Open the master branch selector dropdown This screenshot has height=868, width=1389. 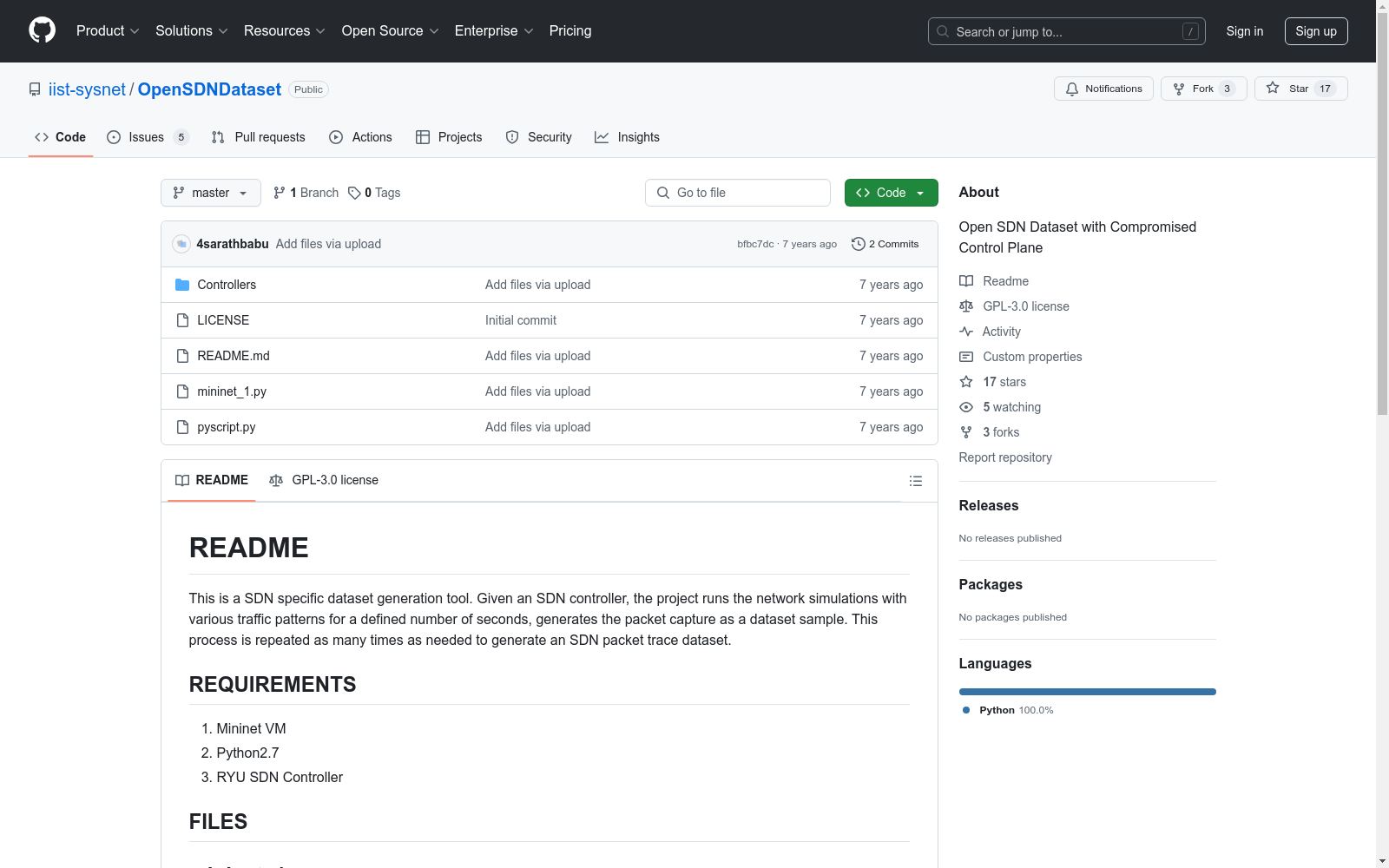(211, 193)
